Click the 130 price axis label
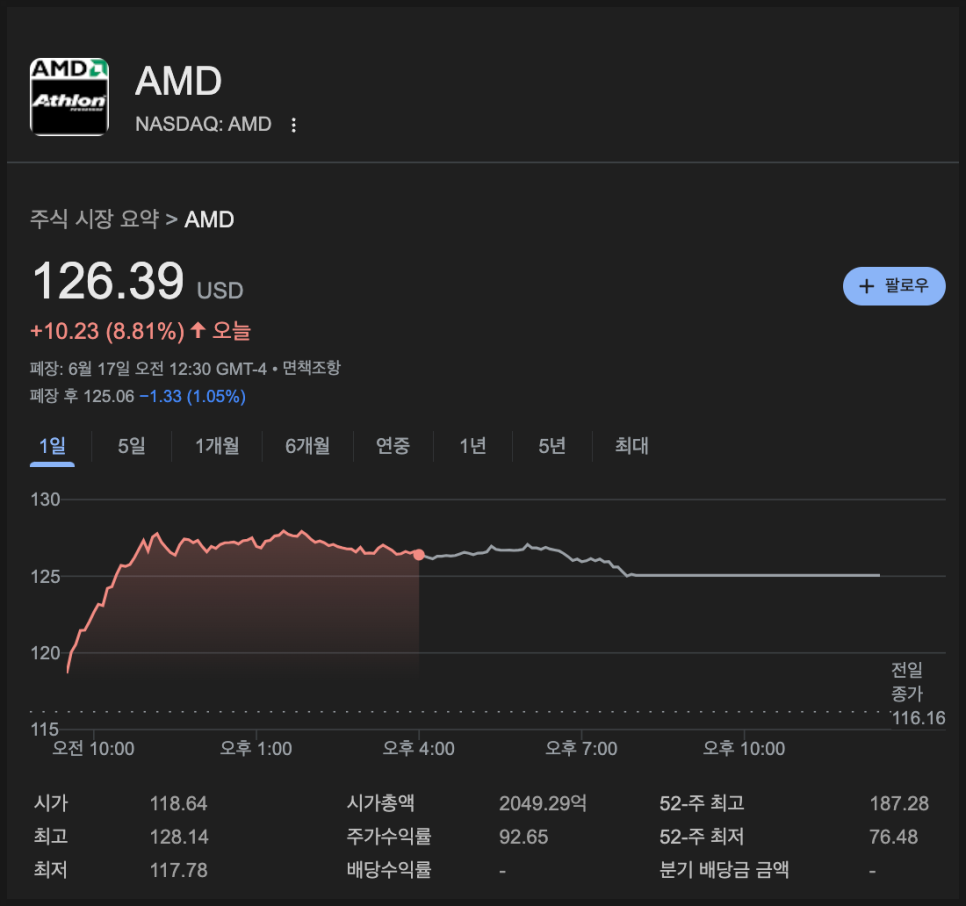Viewport: 966px width, 906px height. (45, 499)
